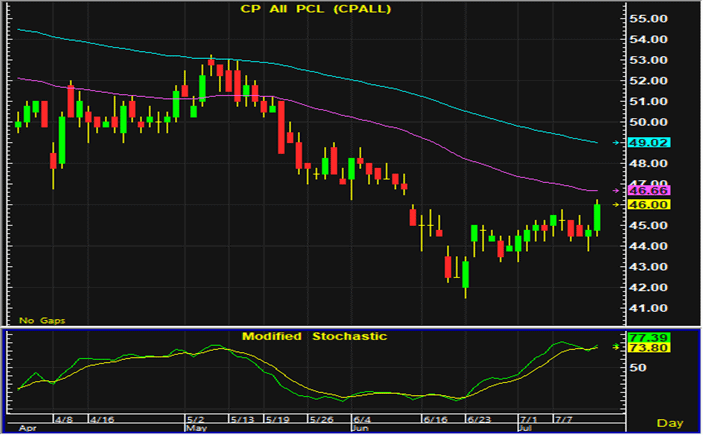The height and width of the screenshot is (435, 703).
Task: Click the 7/7 date marker
Action: pyautogui.click(x=564, y=420)
